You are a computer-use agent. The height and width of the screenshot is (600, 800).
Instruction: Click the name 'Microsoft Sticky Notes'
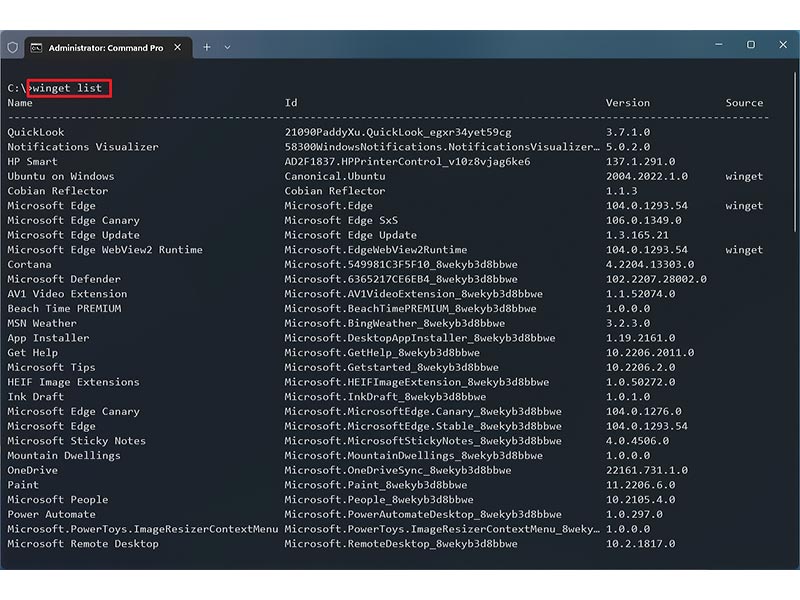[77, 441]
